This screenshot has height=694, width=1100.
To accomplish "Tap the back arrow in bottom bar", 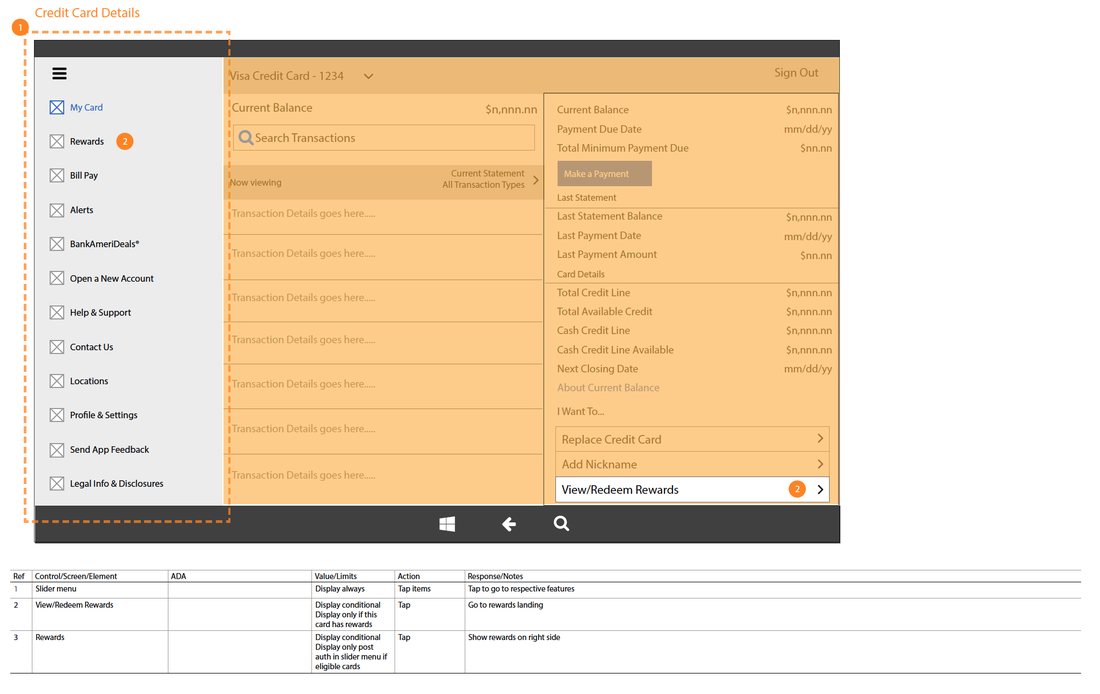I will [509, 524].
